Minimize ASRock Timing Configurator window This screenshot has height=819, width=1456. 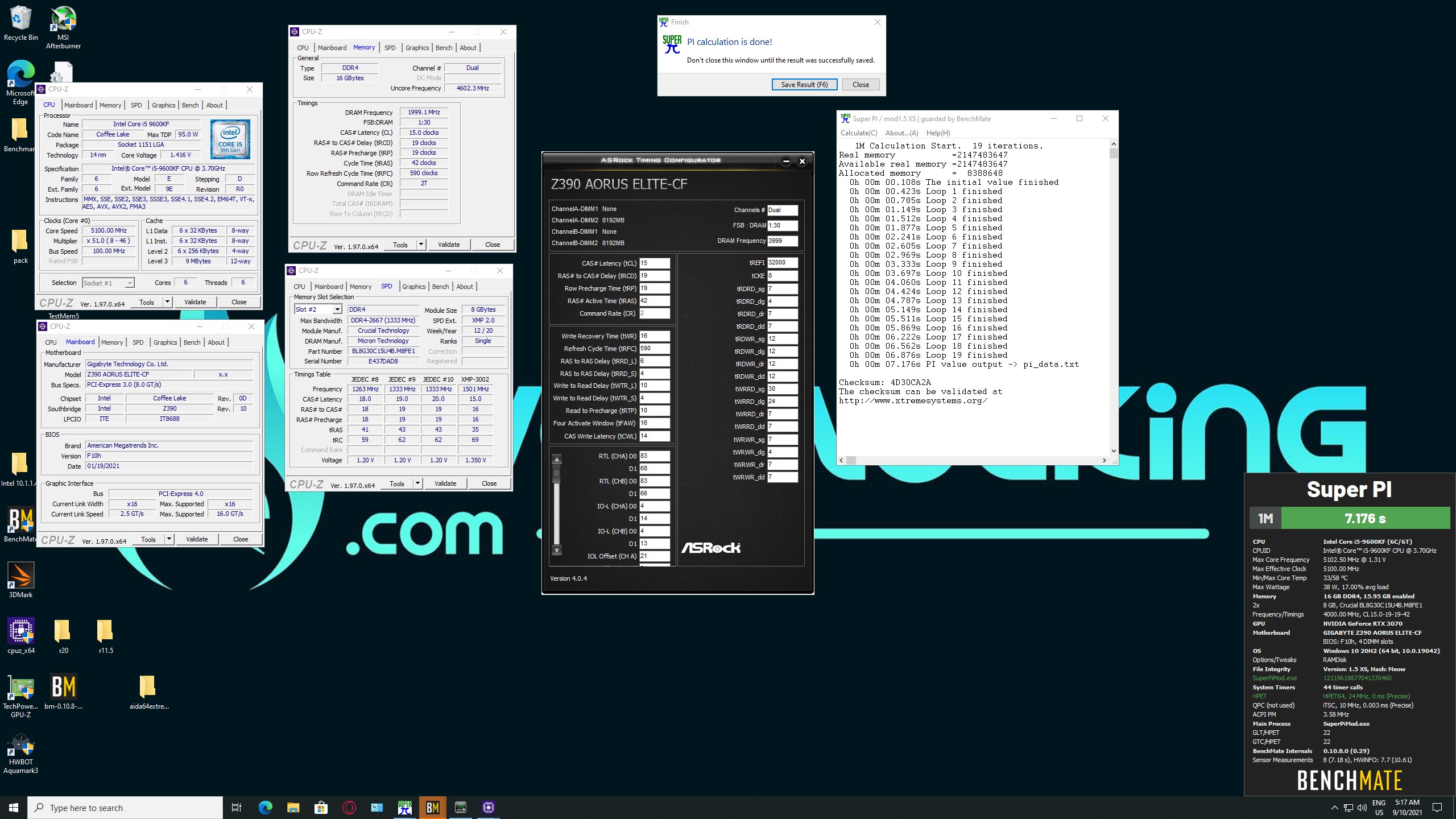pos(786,162)
